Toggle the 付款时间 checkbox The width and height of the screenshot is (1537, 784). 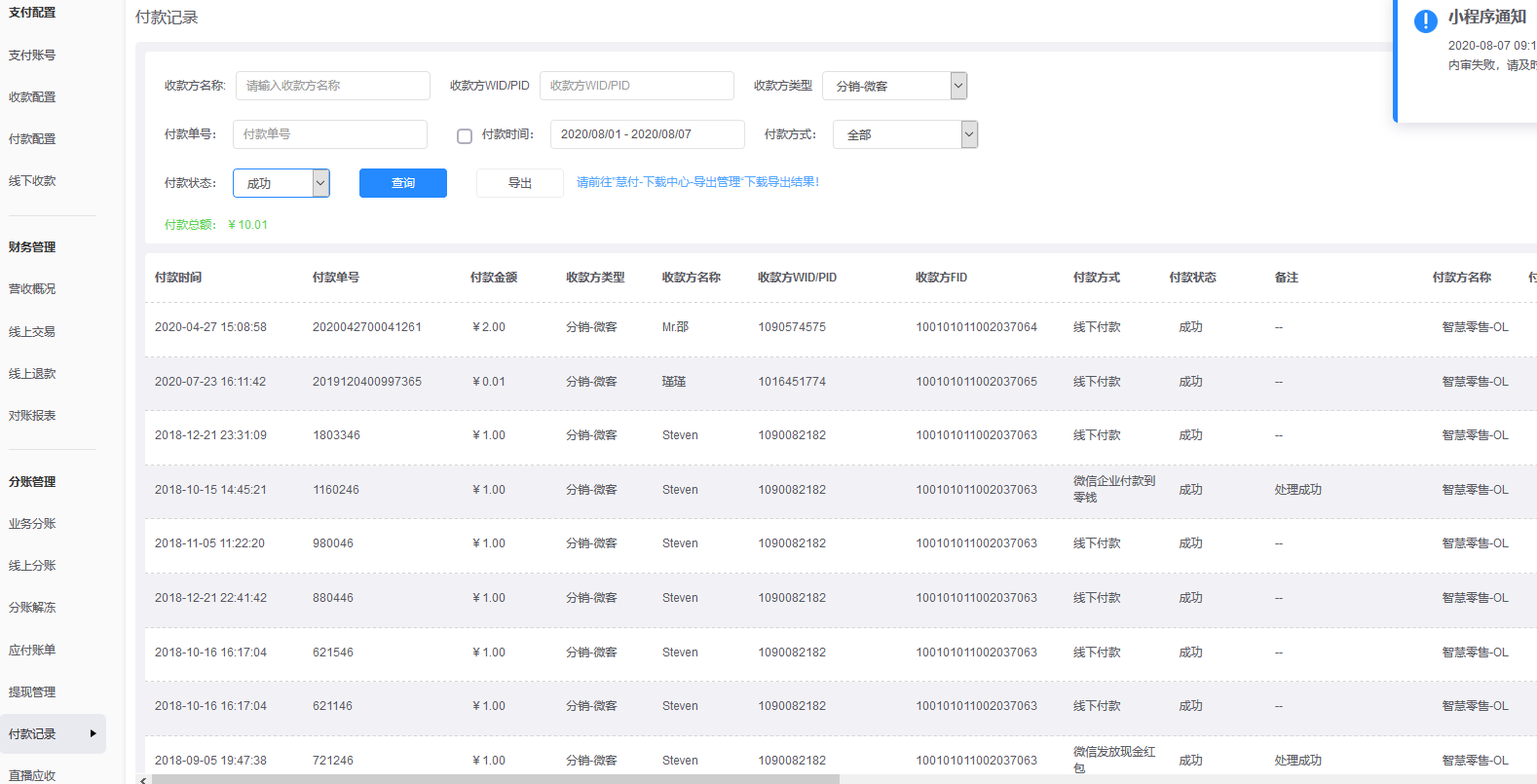(465, 135)
